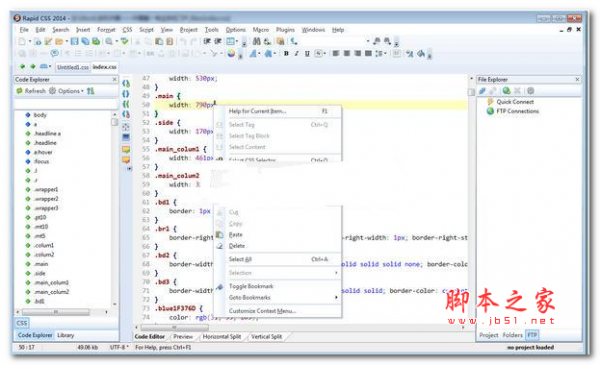Open the Tools menu
The image size is (600, 365).
tap(211, 29)
